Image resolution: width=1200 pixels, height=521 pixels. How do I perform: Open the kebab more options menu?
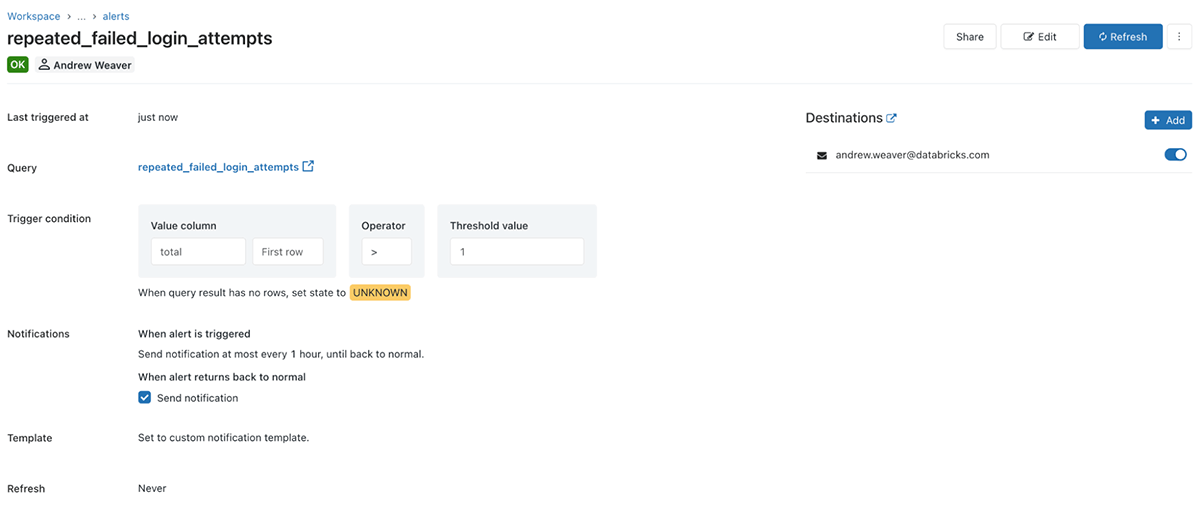coord(1179,37)
